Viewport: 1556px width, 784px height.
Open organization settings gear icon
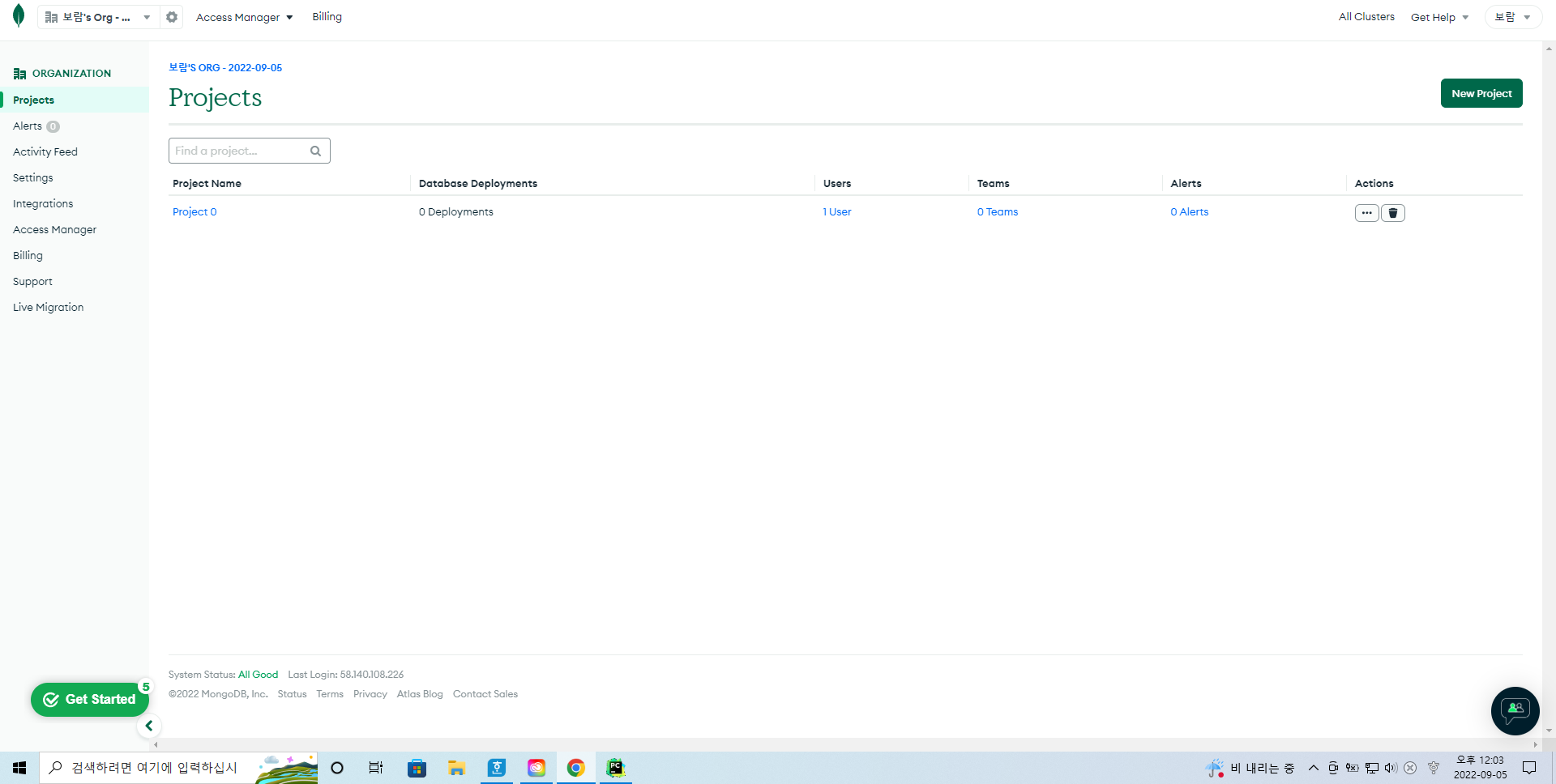(172, 17)
